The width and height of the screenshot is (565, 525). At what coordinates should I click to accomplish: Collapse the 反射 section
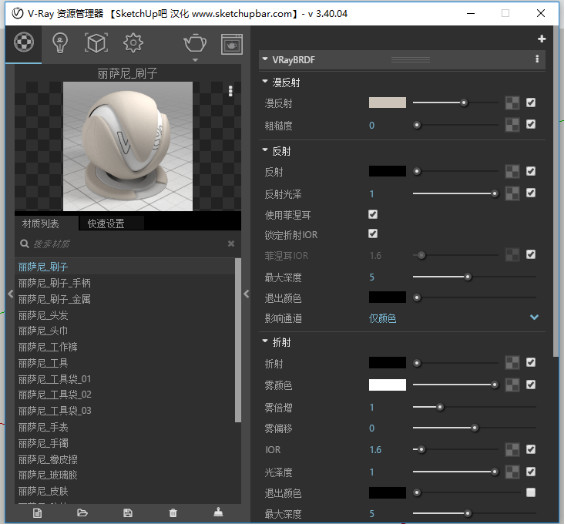[265, 150]
